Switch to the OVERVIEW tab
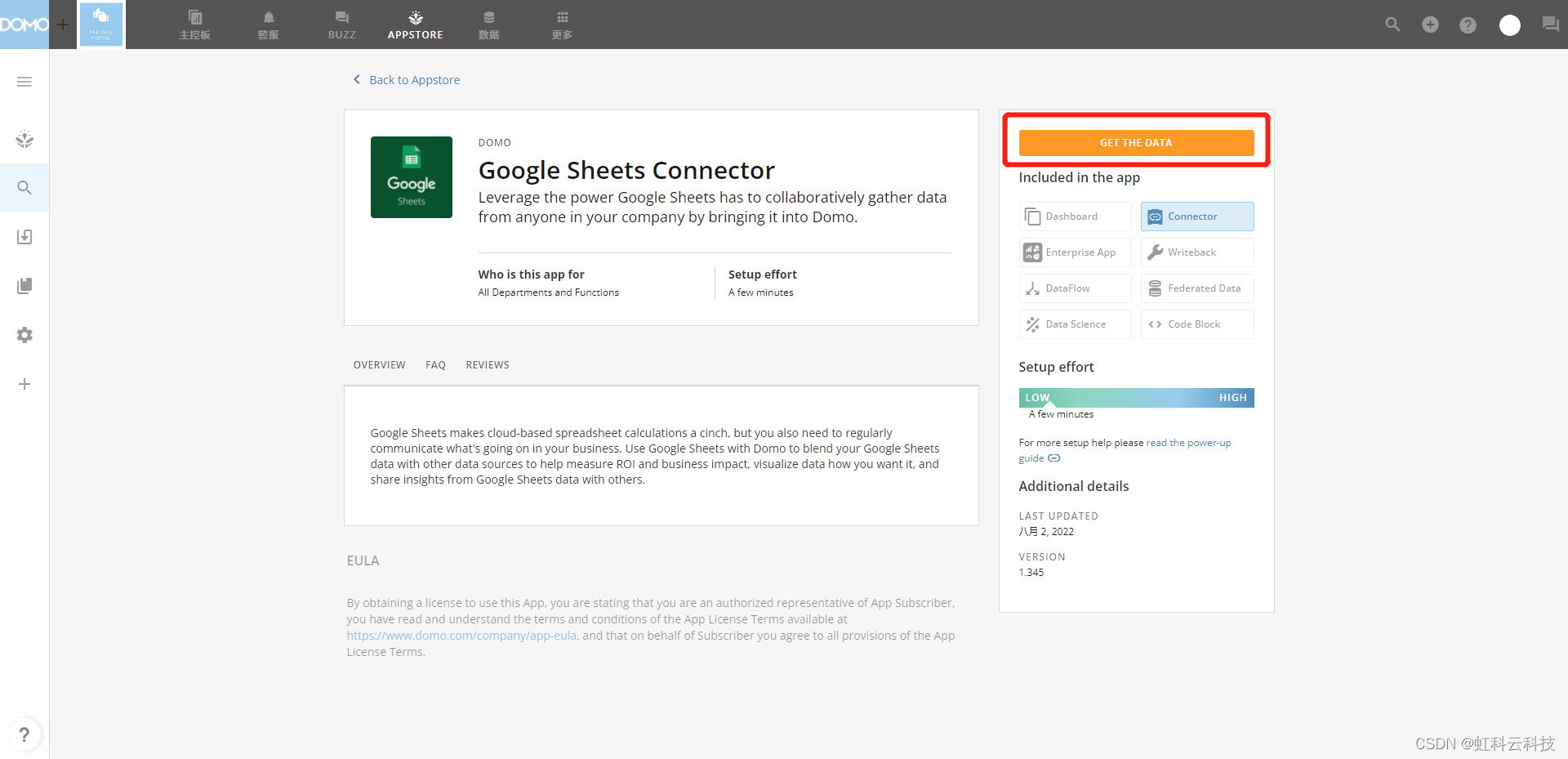The width and height of the screenshot is (1568, 759). coord(379,365)
